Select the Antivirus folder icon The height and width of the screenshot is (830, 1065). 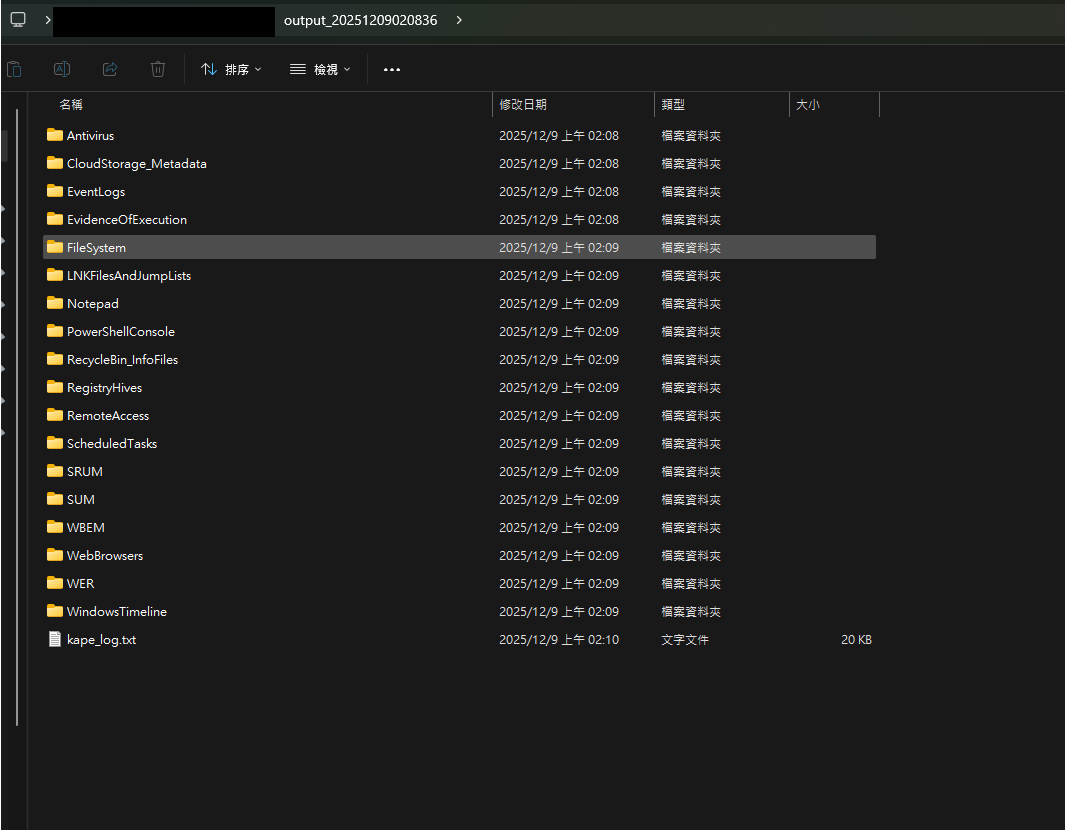pos(55,135)
